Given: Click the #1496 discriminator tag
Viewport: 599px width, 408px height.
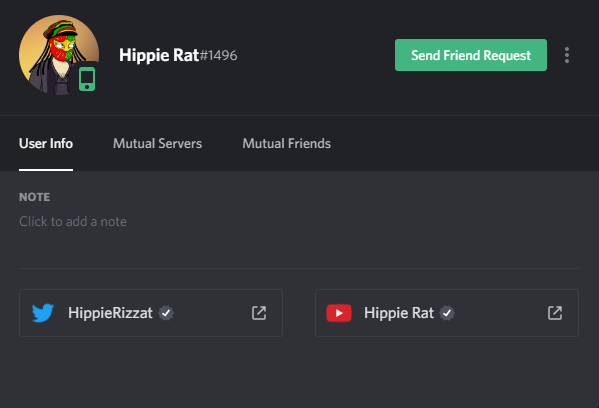Looking at the screenshot, I should click(x=218, y=56).
